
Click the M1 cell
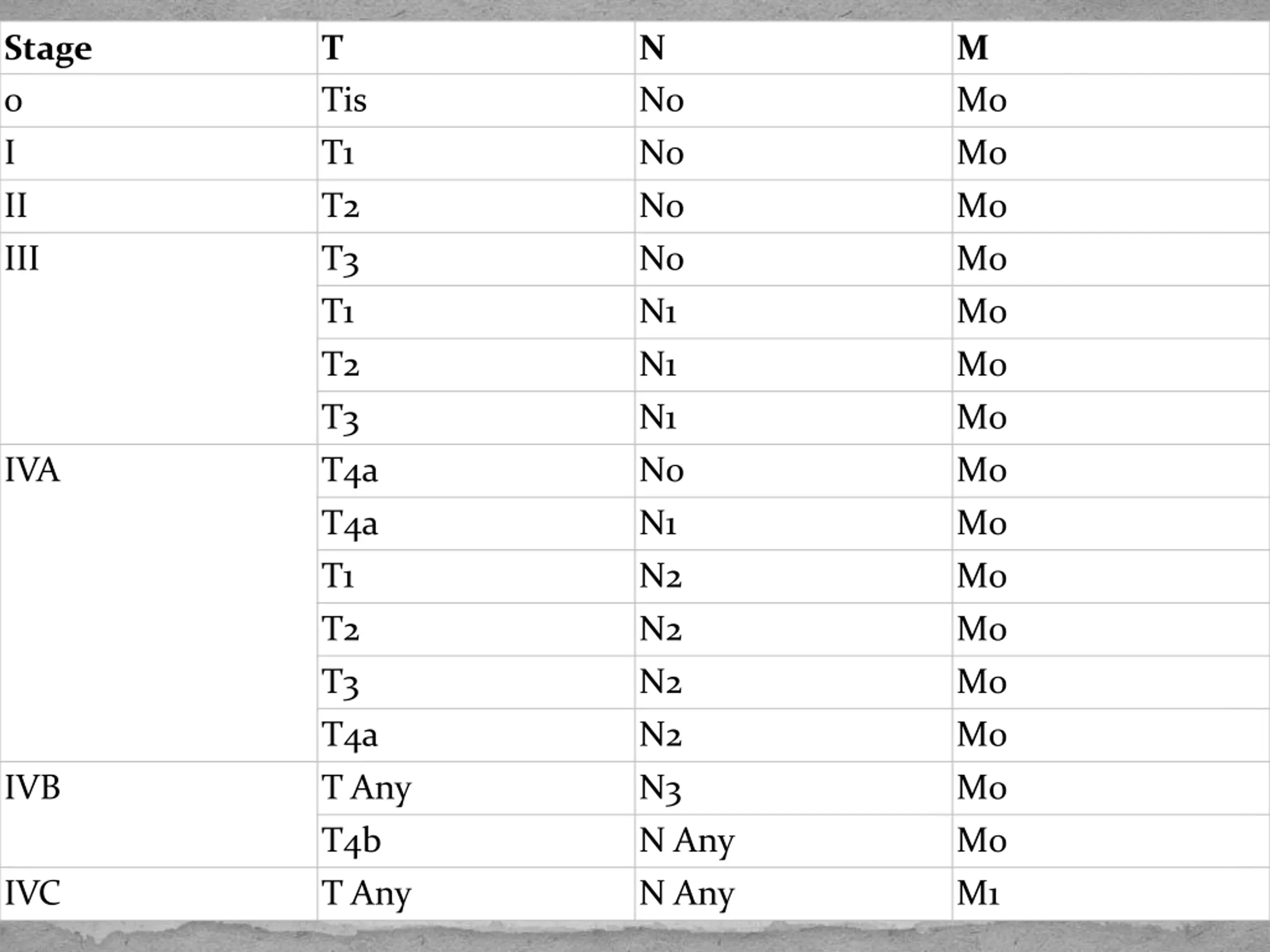1111,893
